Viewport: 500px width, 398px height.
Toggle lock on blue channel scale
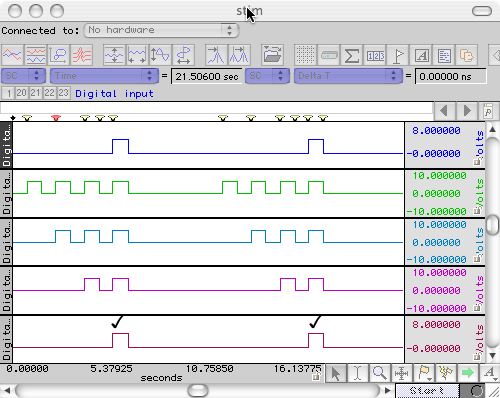pyautogui.click(x=477, y=162)
